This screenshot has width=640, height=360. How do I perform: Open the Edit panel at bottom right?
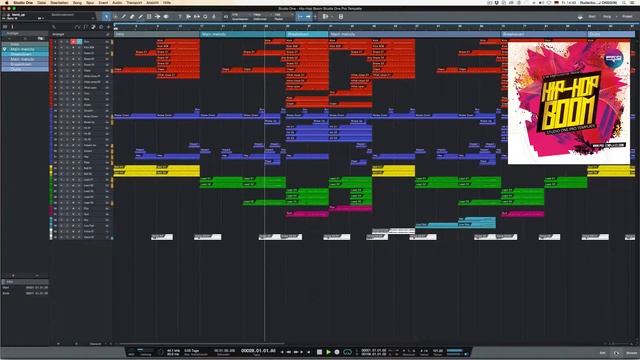[x=602, y=353]
